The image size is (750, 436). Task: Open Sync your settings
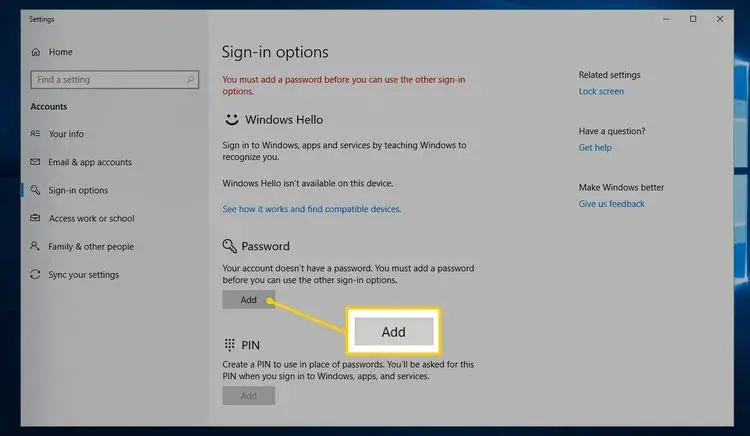coord(83,275)
